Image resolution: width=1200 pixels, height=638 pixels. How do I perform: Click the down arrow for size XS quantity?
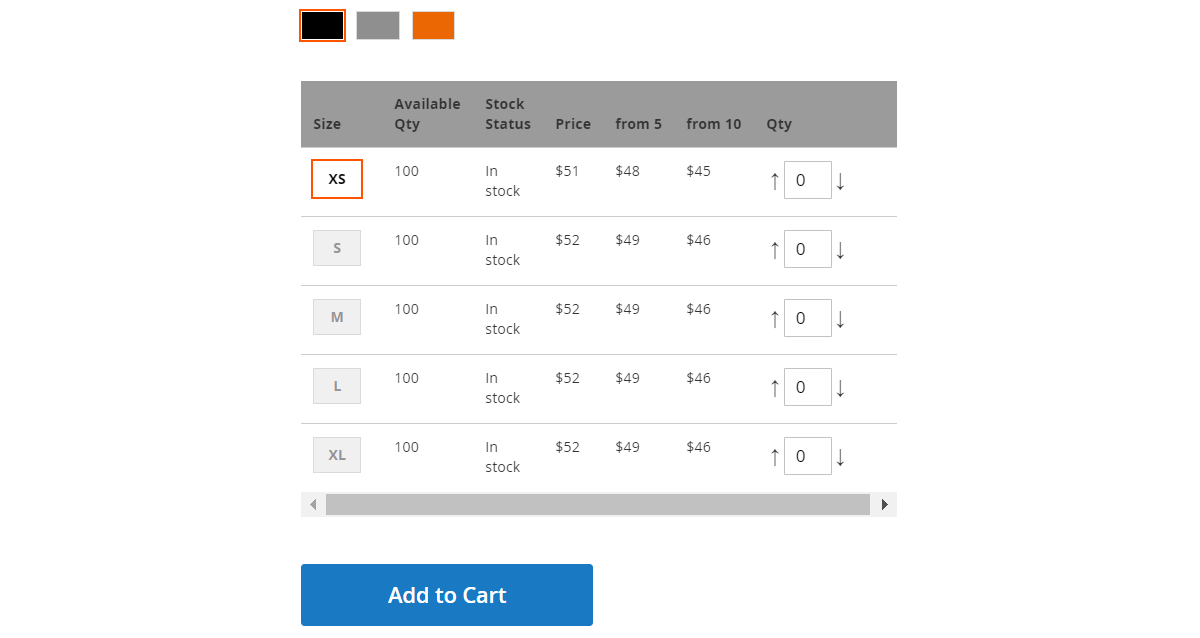[x=840, y=181]
